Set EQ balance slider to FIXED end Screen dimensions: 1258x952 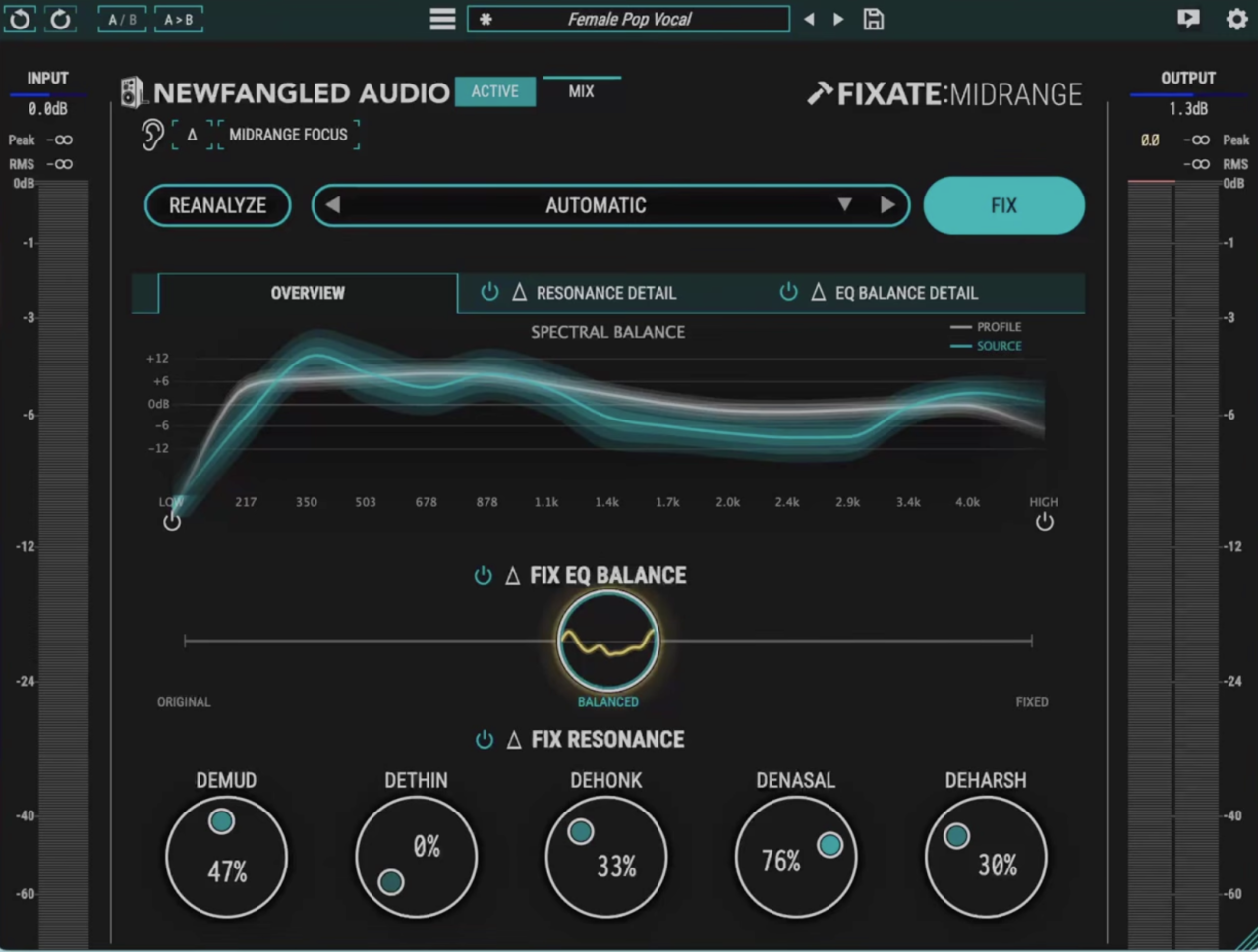tap(1031, 641)
